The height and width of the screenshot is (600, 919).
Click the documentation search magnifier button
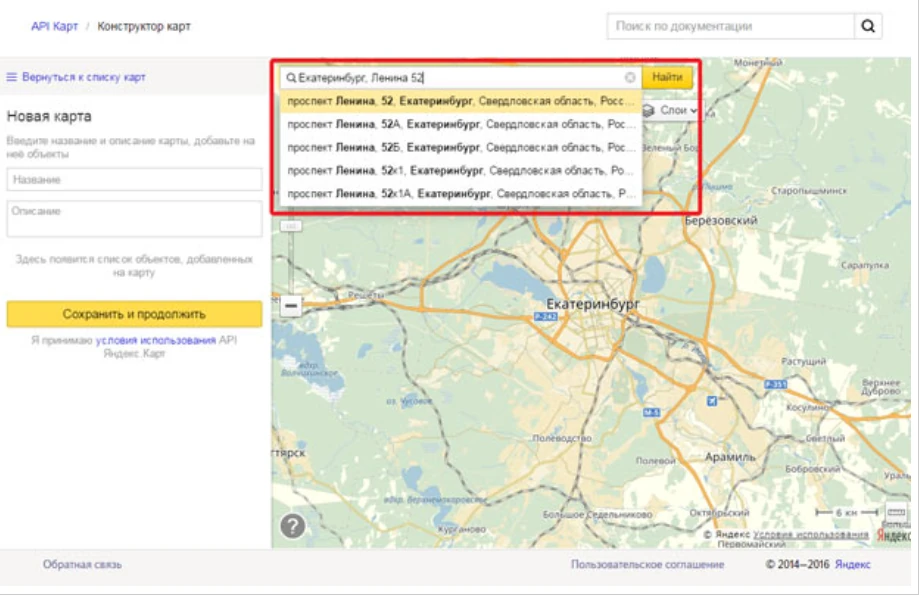867,26
